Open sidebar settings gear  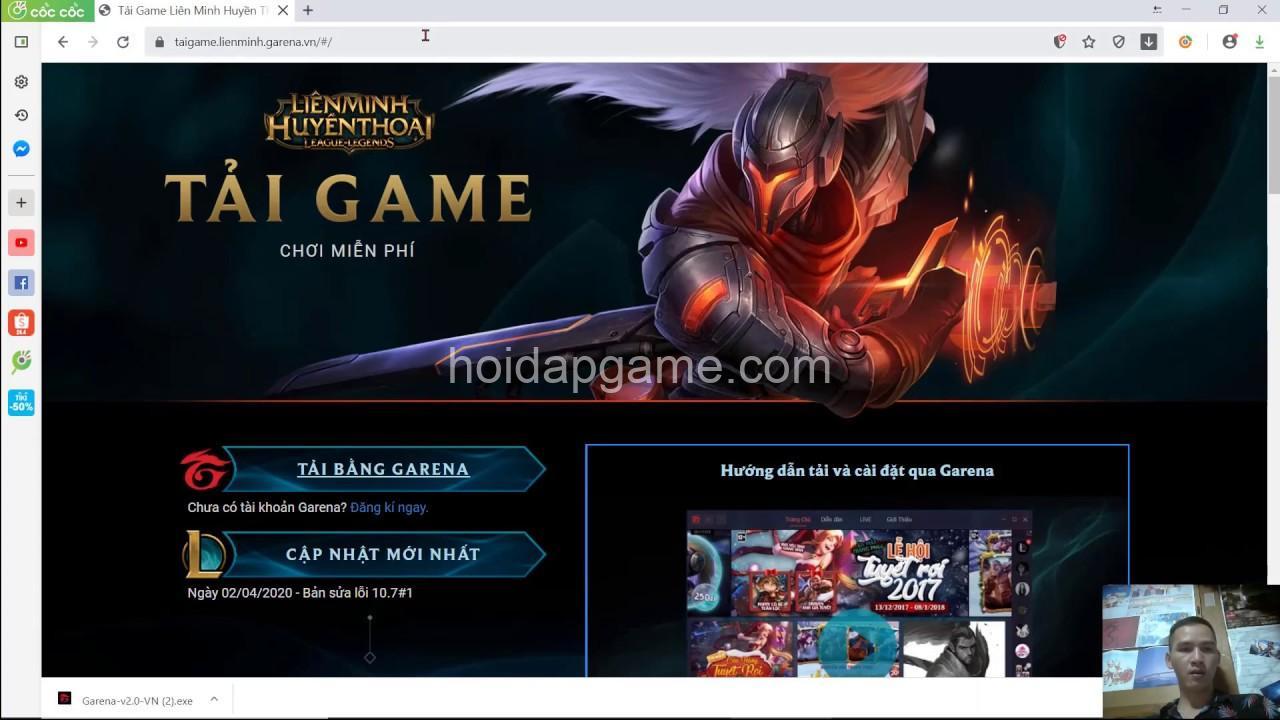(21, 82)
